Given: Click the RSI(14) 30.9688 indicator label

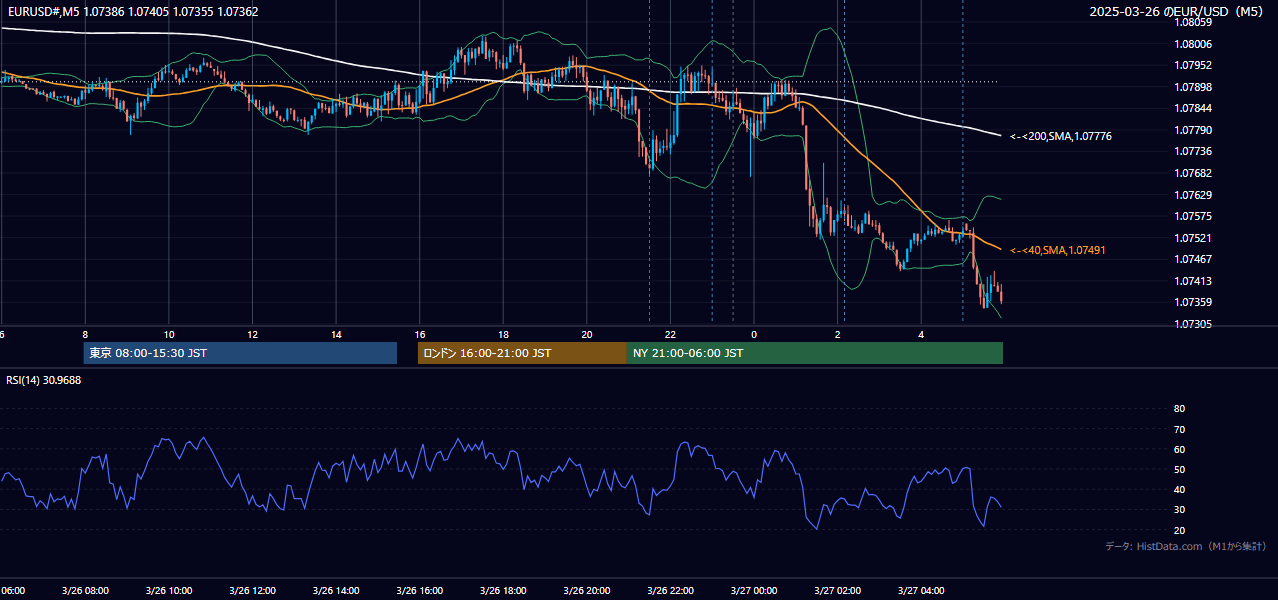Looking at the screenshot, I should pyautogui.click(x=44, y=380).
